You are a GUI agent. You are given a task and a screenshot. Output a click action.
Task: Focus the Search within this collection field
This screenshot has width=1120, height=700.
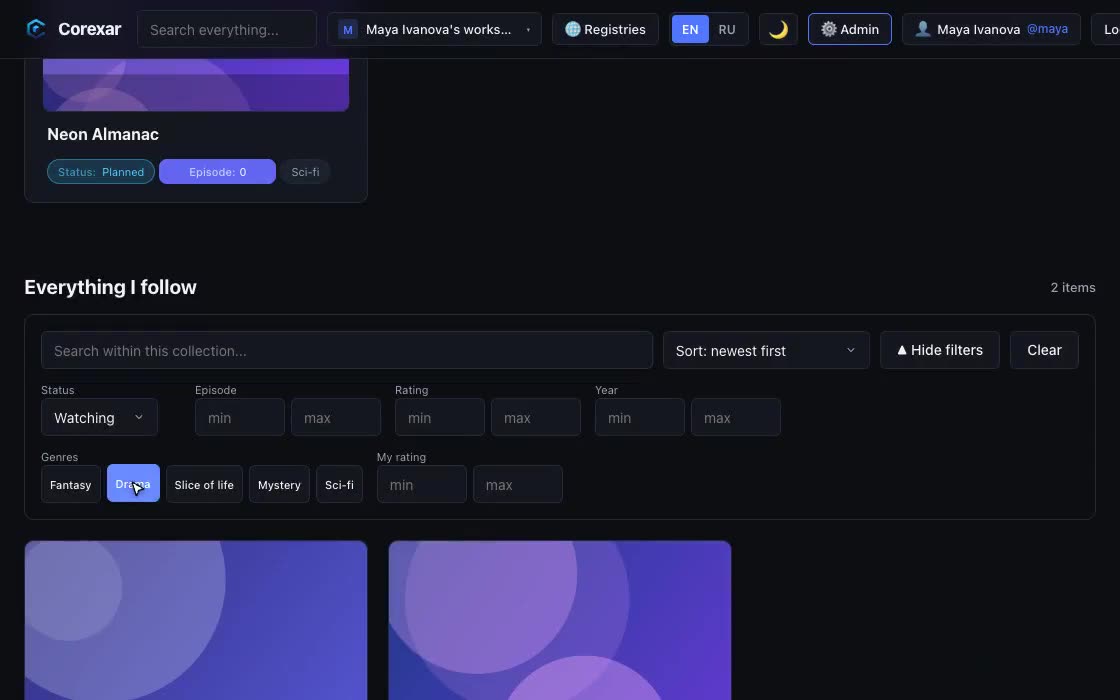click(347, 350)
